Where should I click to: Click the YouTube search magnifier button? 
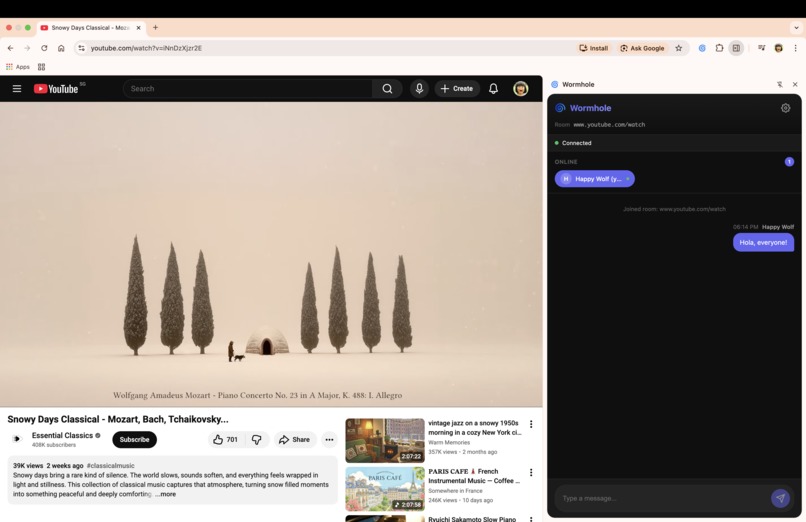[387, 89]
